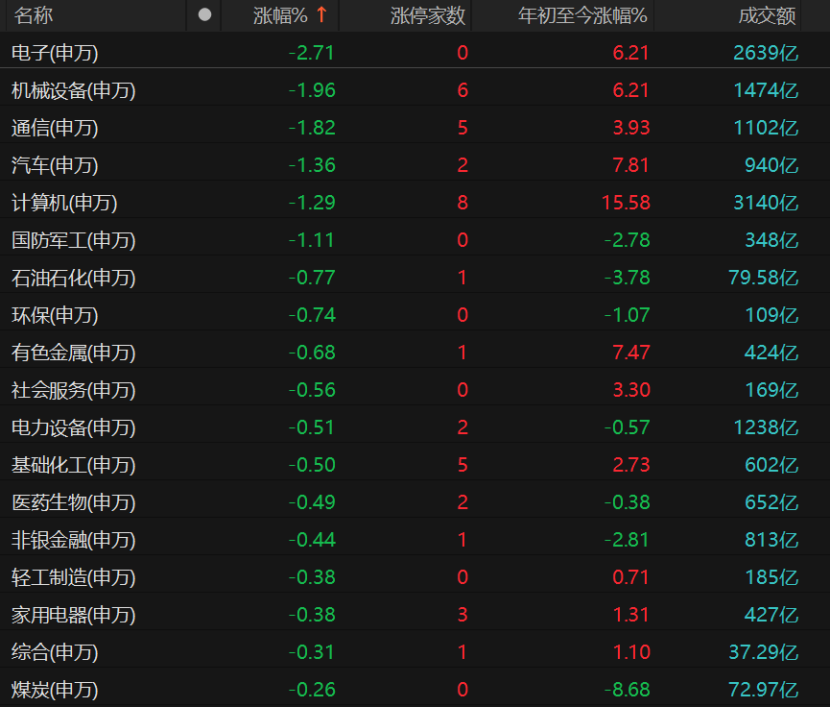Open the 机械设备(申万) sector
831x707 pixels.
pyautogui.click(x=73, y=91)
